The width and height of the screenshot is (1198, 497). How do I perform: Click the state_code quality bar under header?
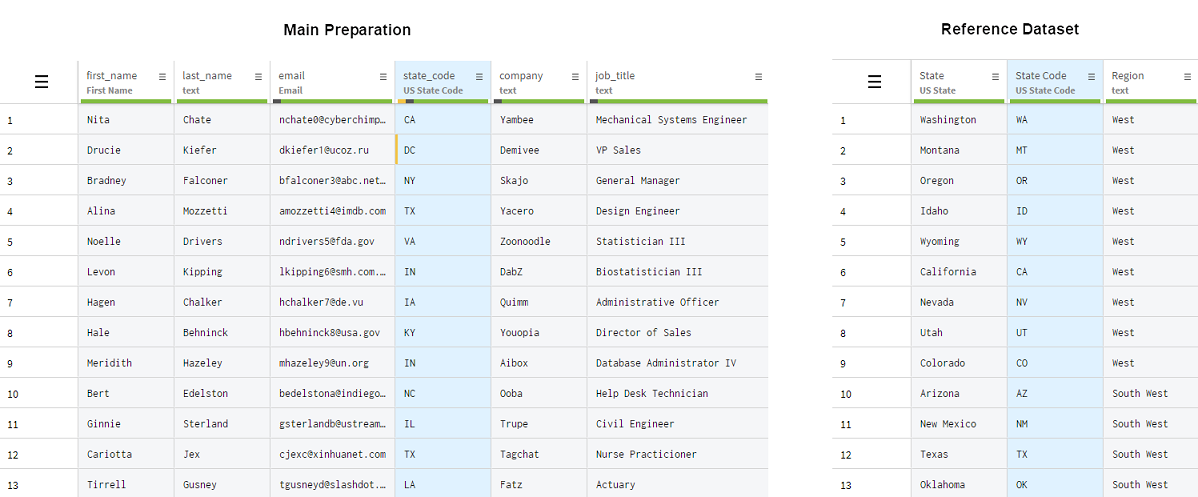(443, 101)
